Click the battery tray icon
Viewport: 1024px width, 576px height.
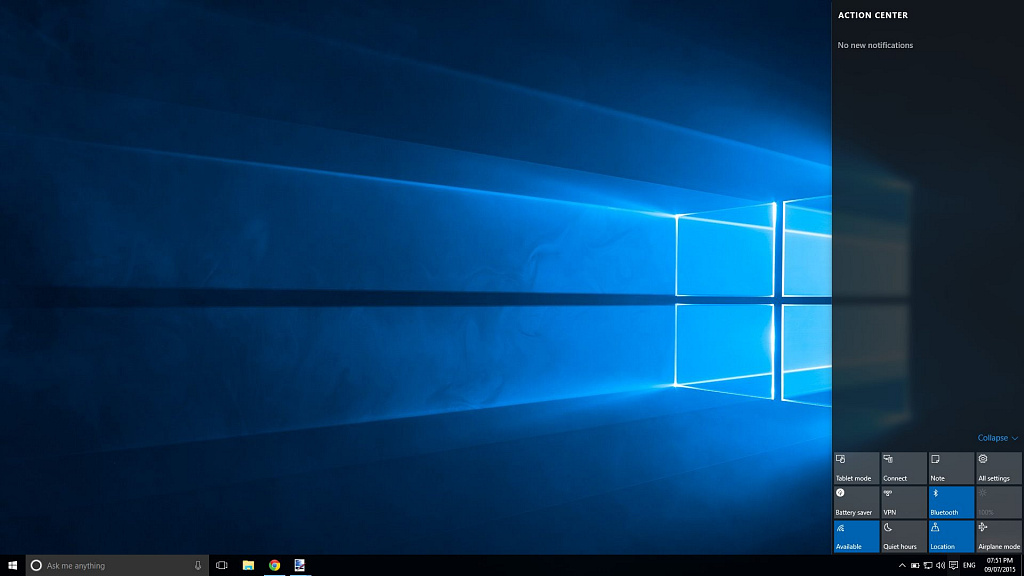pos(915,566)
